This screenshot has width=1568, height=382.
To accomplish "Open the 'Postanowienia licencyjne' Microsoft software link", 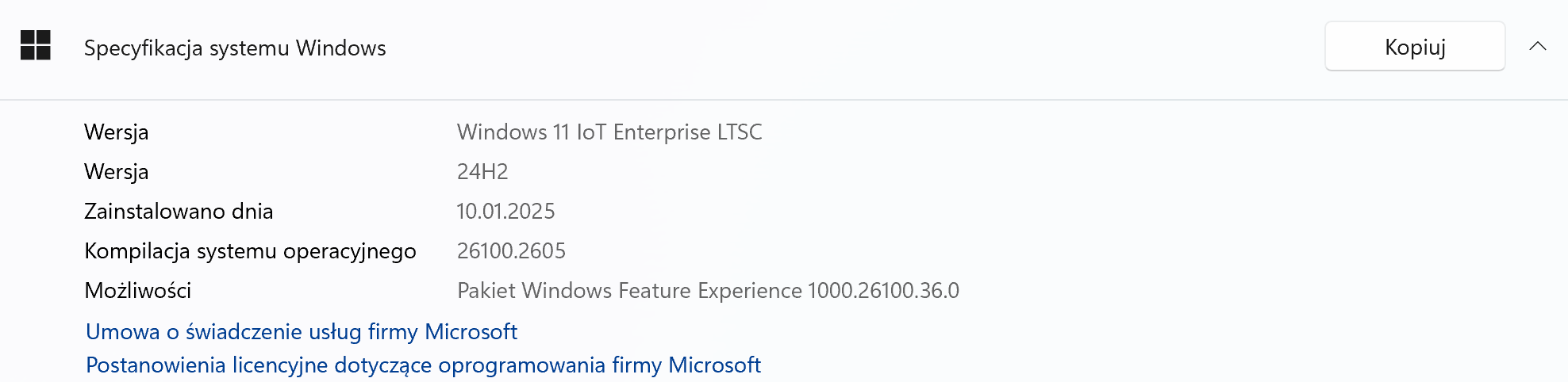I will point(423,365).
